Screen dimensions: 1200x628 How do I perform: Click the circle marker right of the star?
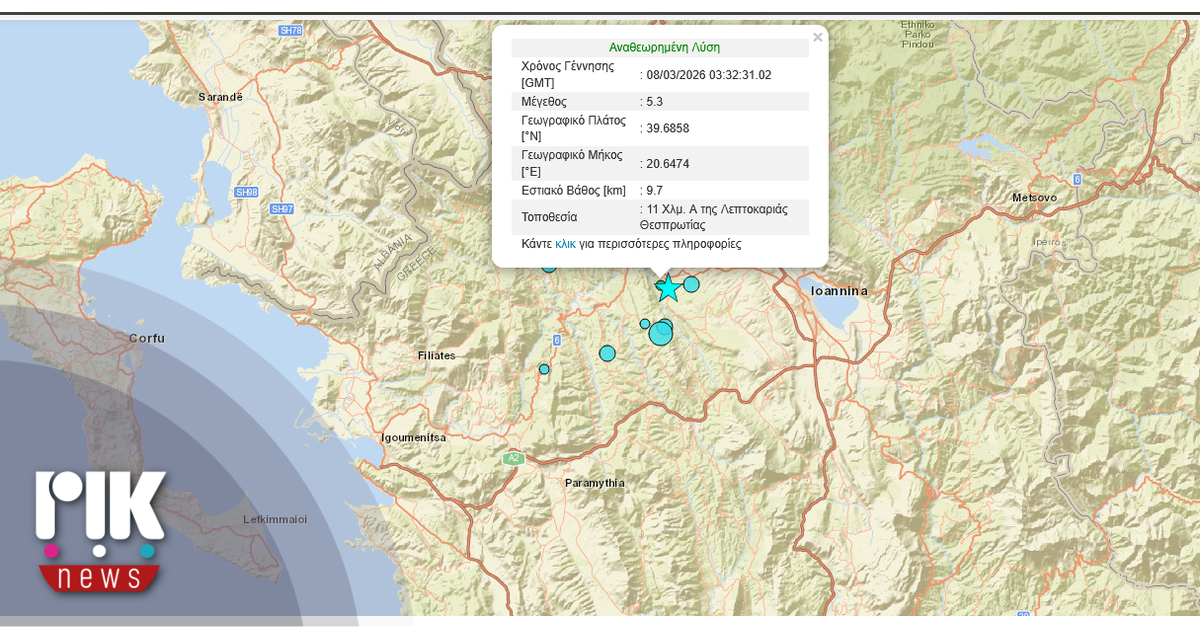[691, 284]
